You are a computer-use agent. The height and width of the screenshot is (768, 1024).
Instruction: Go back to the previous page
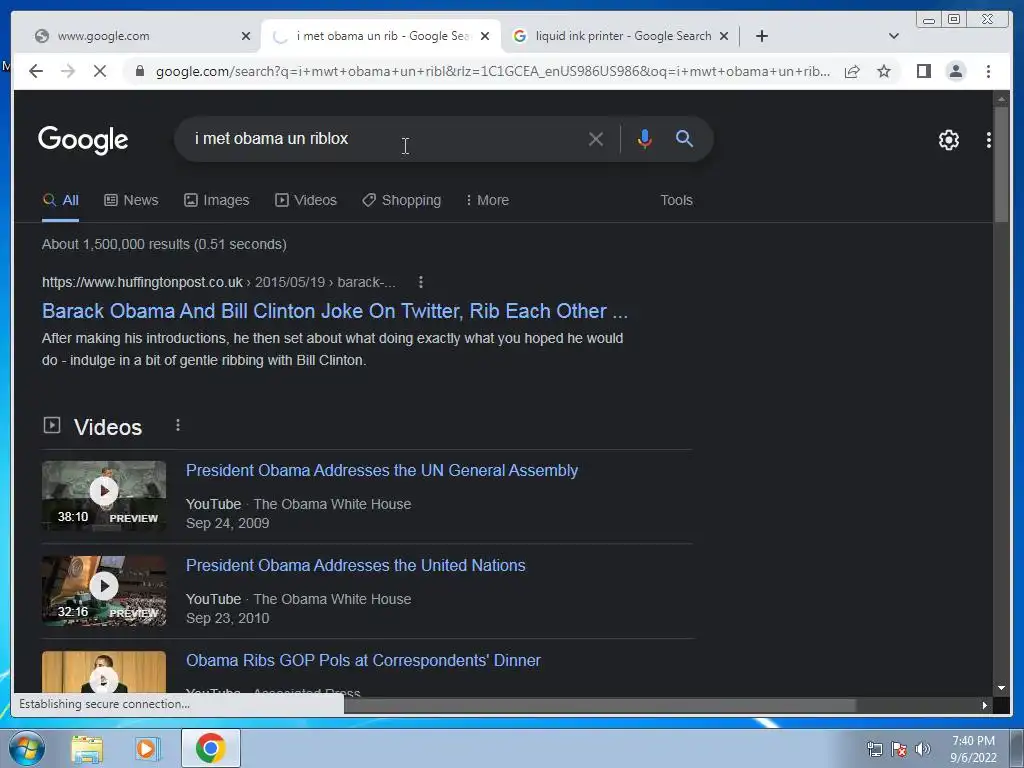[36, 71]
